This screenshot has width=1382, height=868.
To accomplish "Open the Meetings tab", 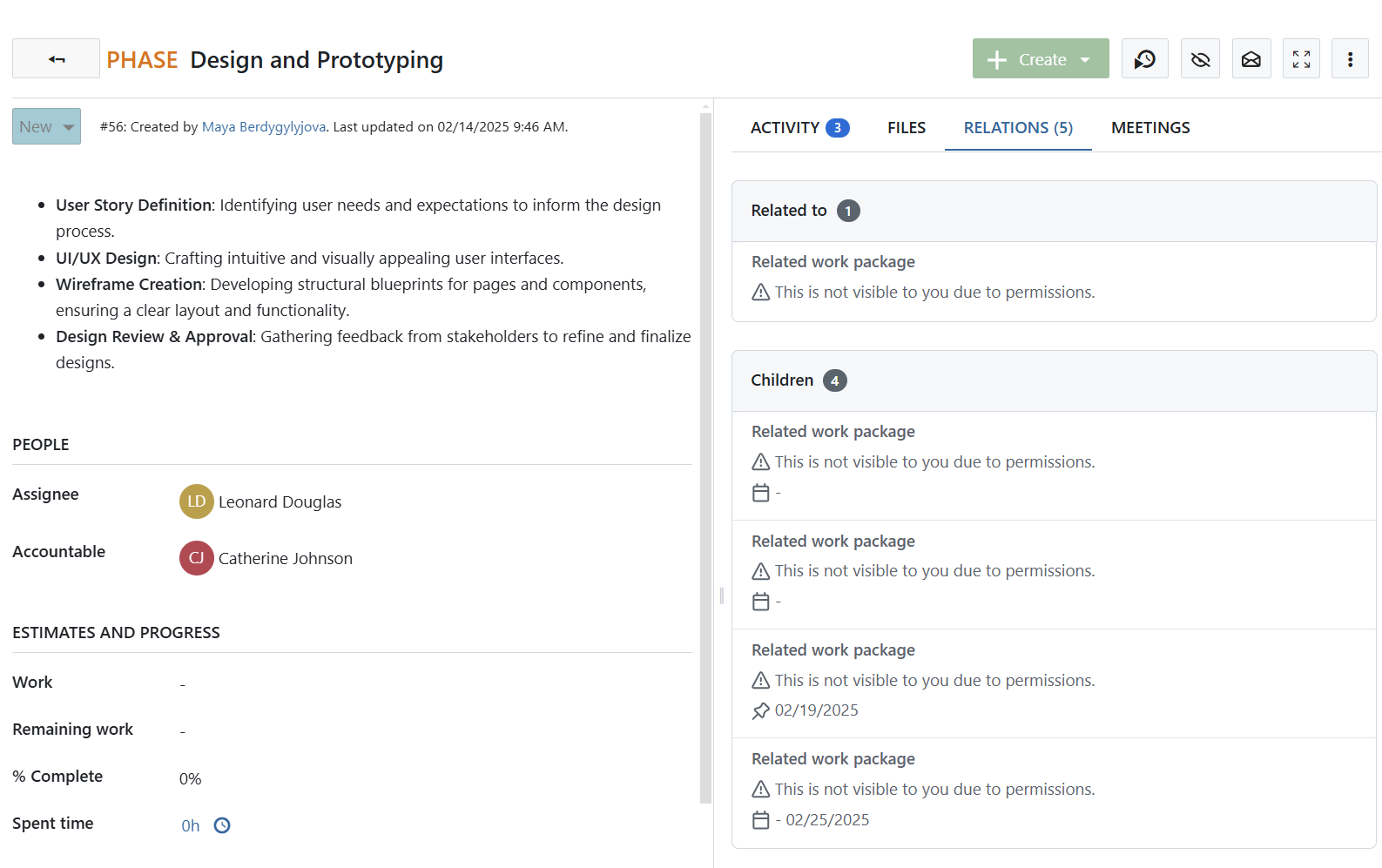I will 1149,128.
